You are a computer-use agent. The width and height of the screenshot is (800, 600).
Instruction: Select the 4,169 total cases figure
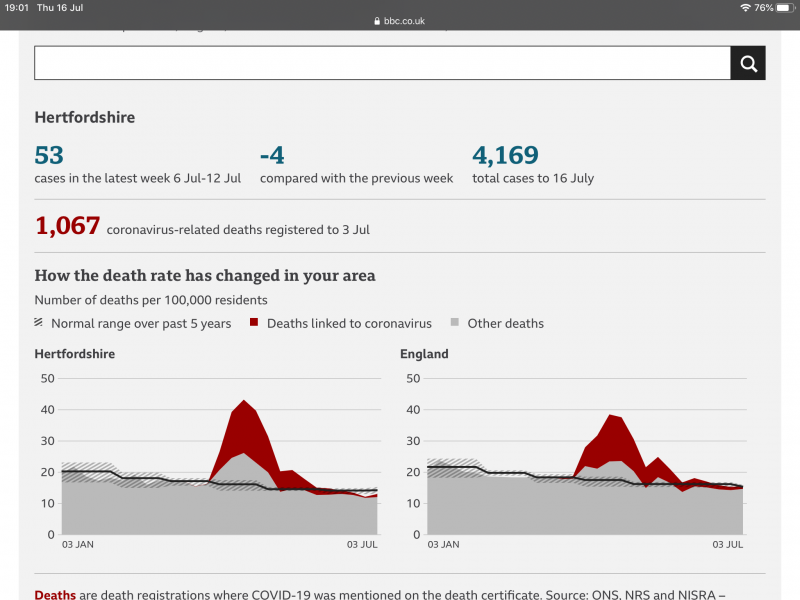pyautogui.click(x=505, y=155)
